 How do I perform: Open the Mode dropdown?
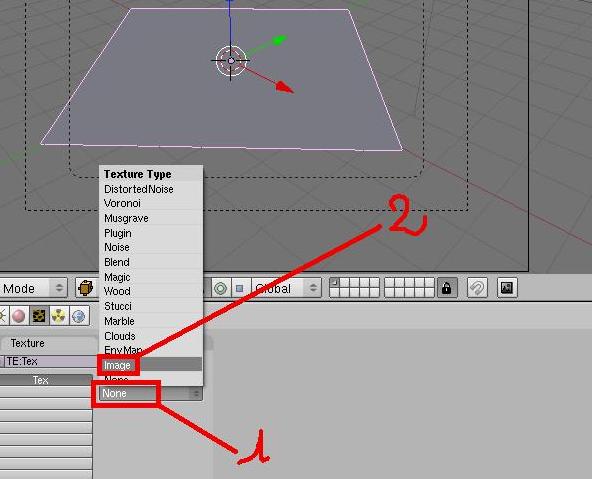[x=33, y=288]
